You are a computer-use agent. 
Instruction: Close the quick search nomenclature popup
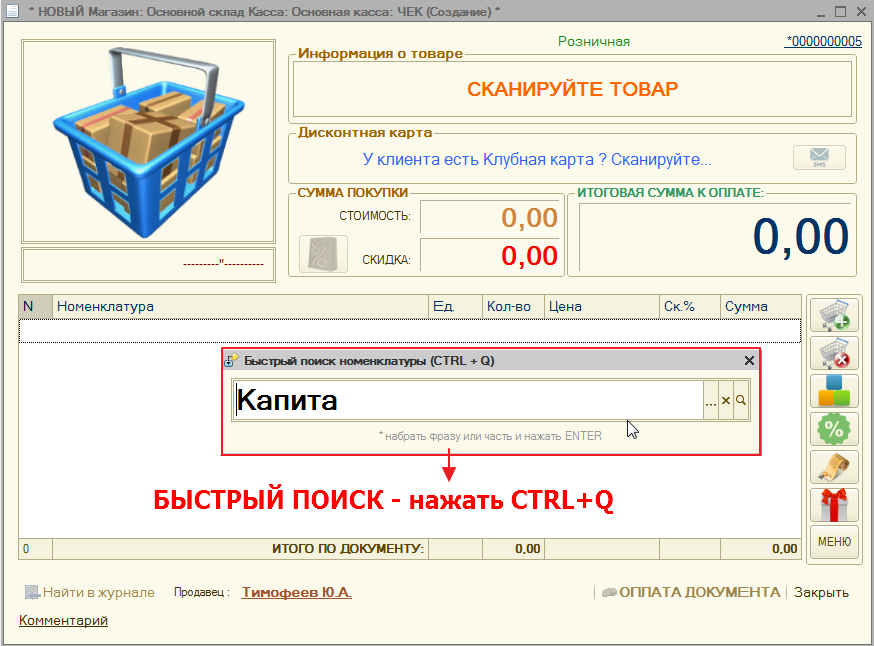[x=749, y=361]
